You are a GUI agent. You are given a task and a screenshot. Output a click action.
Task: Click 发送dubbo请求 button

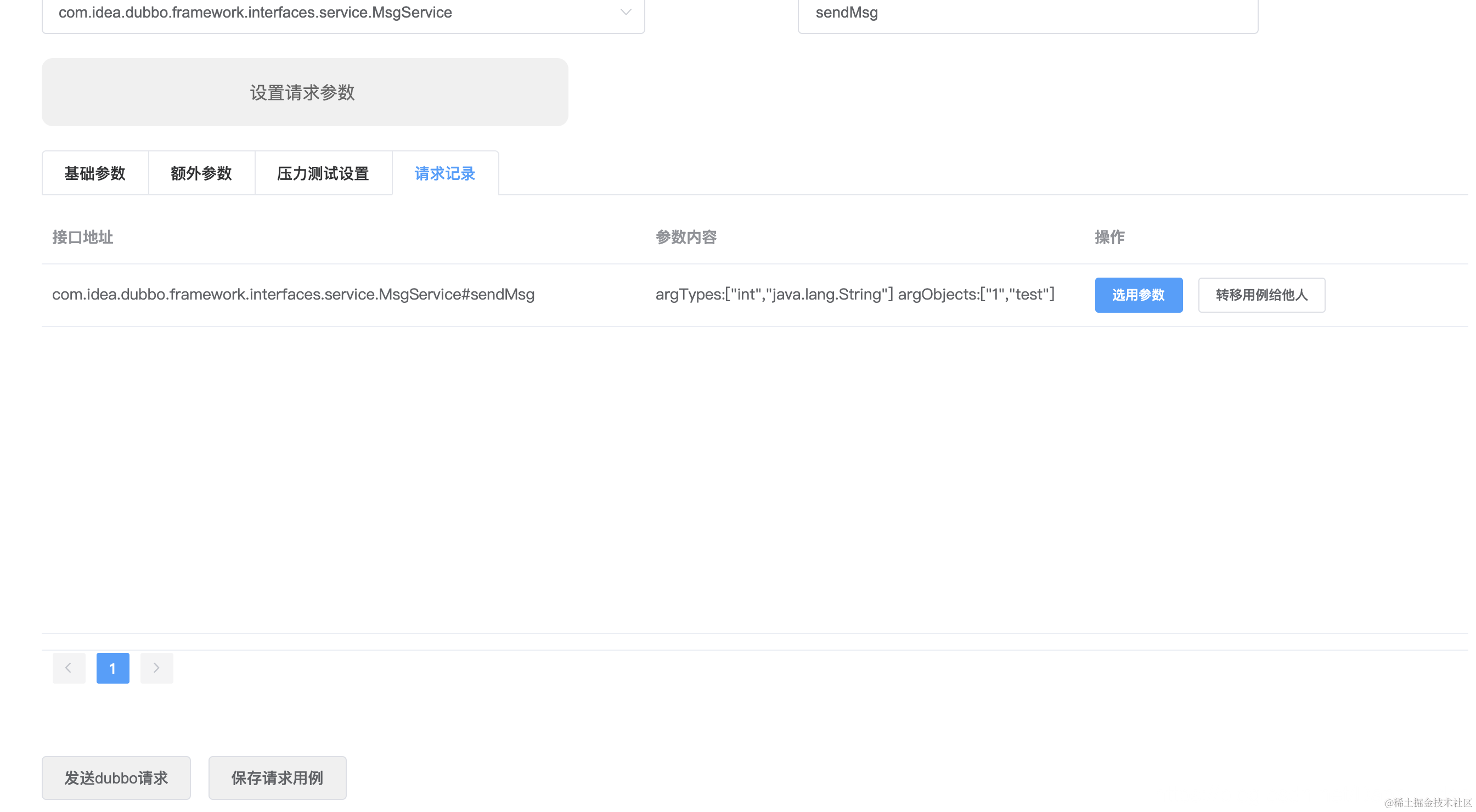pyautogui.click(x=116, y=777)
